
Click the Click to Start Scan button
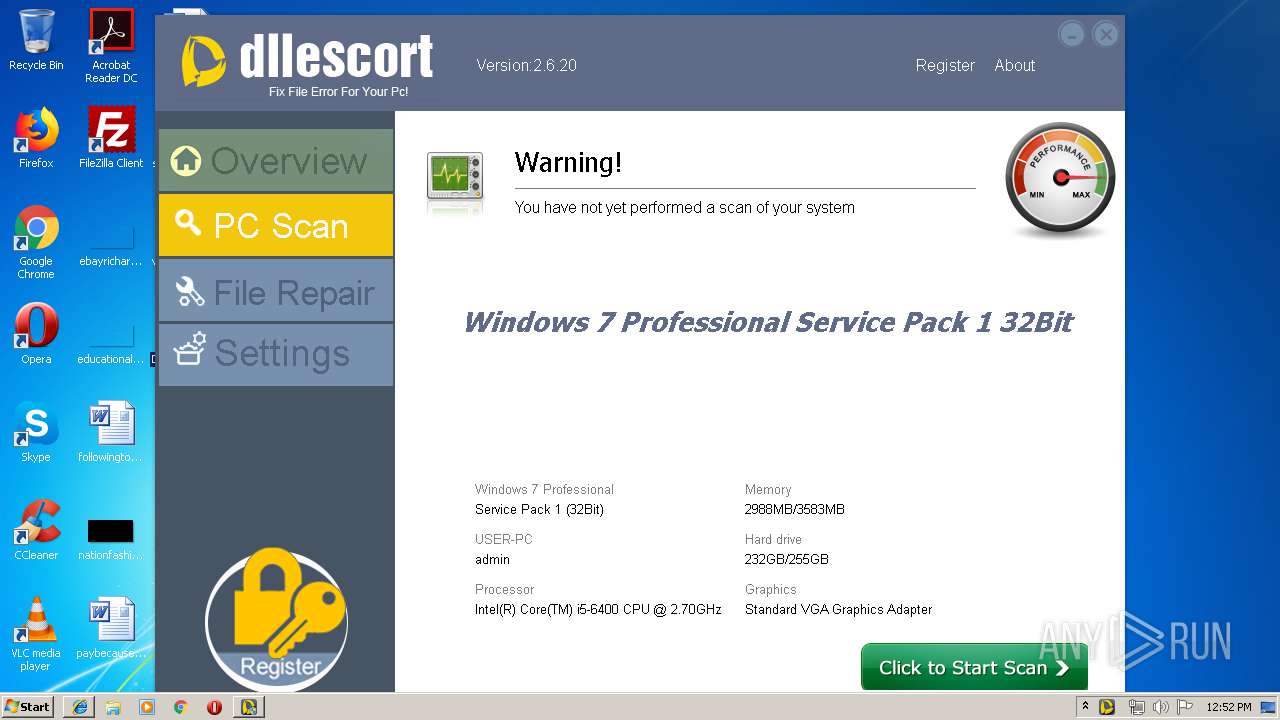[974, 667]
